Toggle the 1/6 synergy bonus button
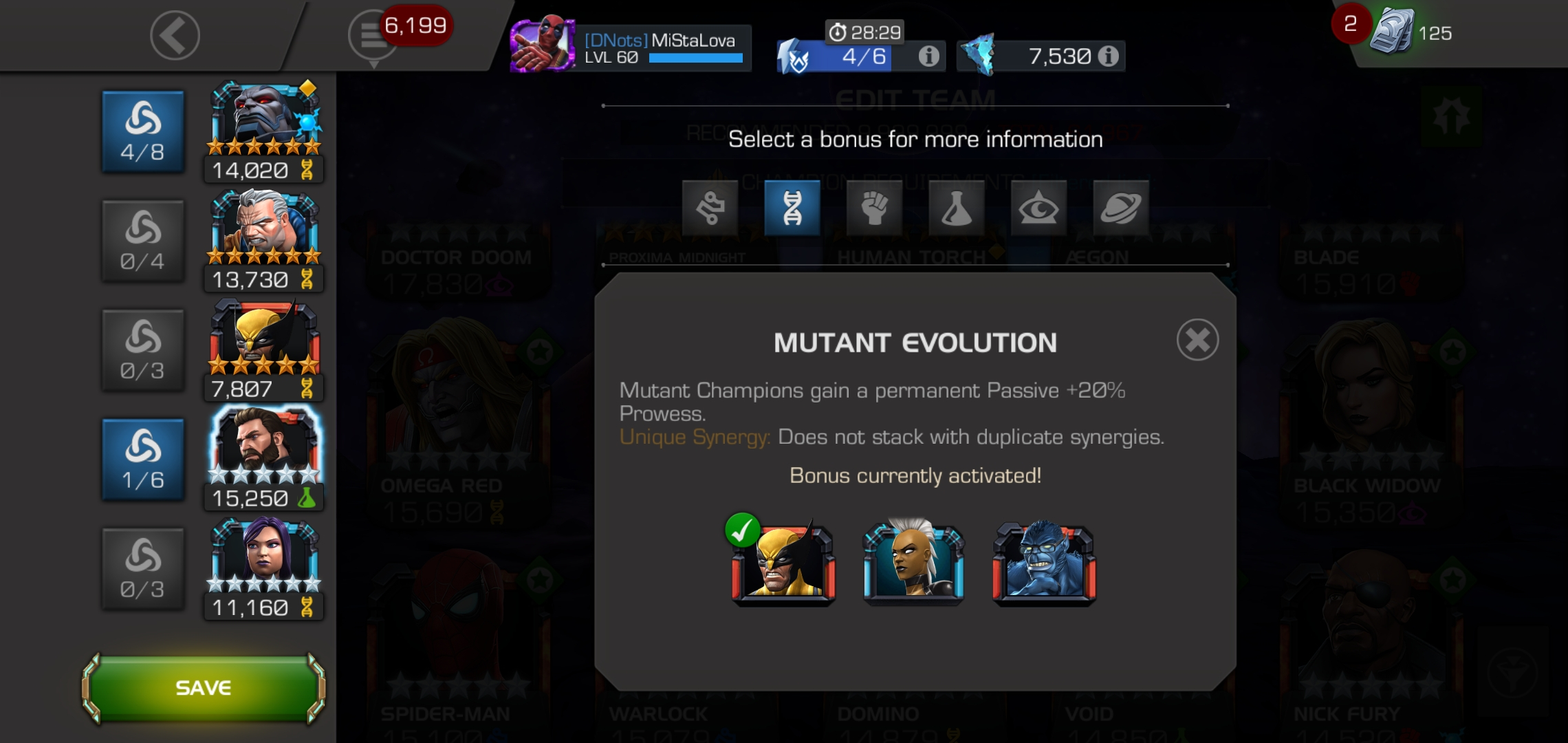1568x743 pixels. [x=143, y=460]
